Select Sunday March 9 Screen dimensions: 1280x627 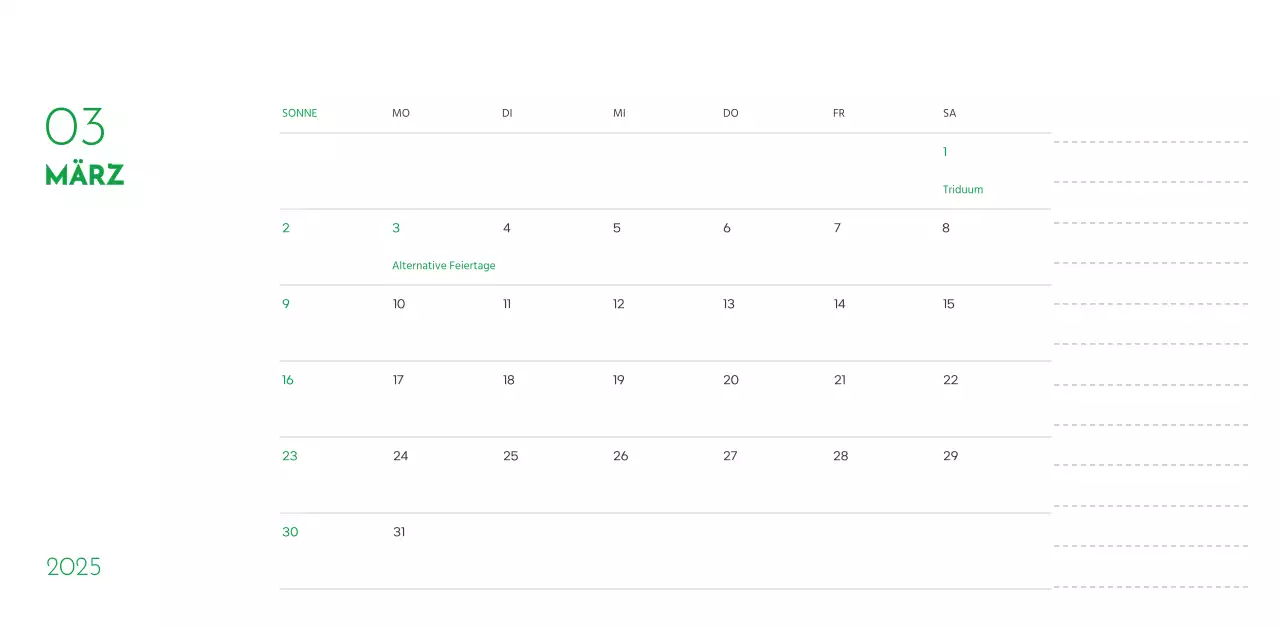pyautogui.click(x=286, y=304)
